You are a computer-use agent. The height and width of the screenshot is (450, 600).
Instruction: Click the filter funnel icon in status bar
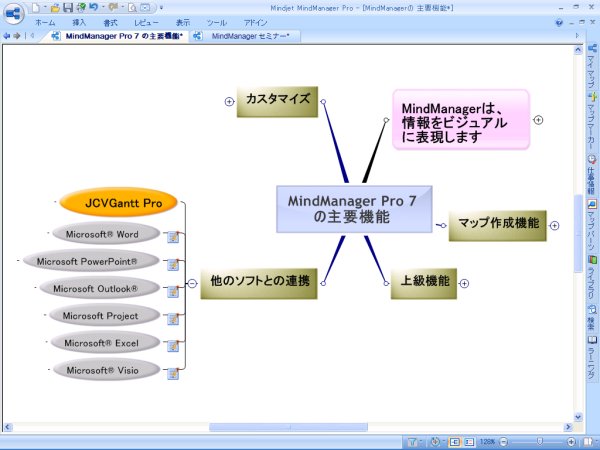[x=412, y=442]
